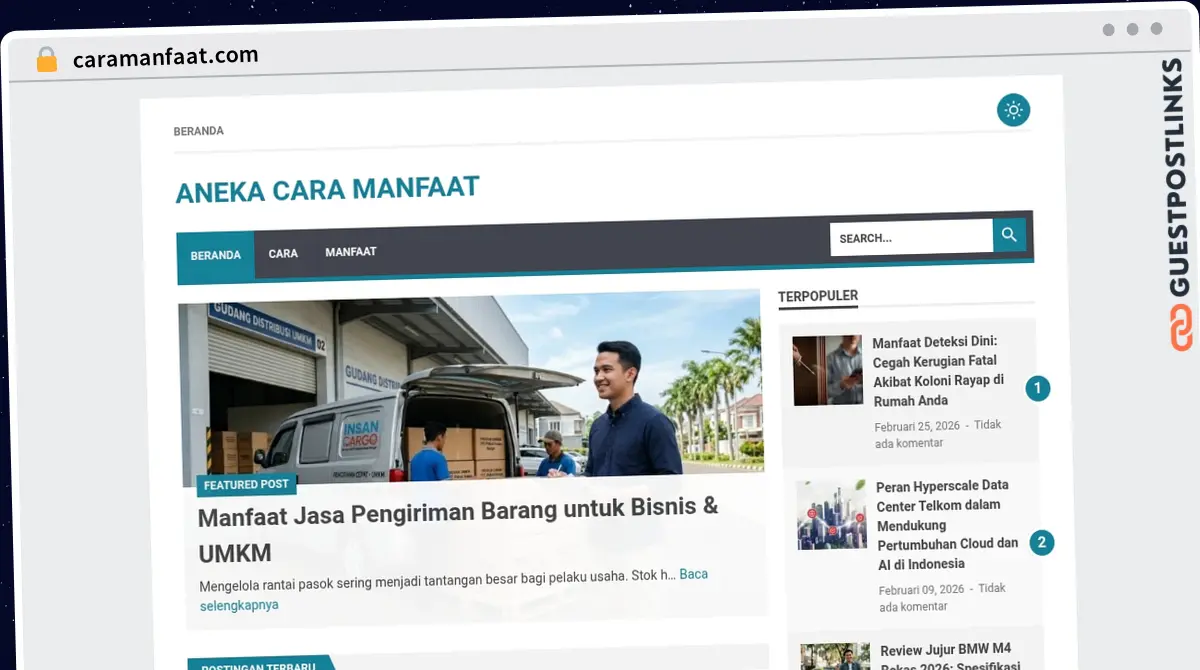1200x670 pixels.
Task: Open the BMW M4 review post thumbnail
Action: pyautogui.click(x=836, y=657)
